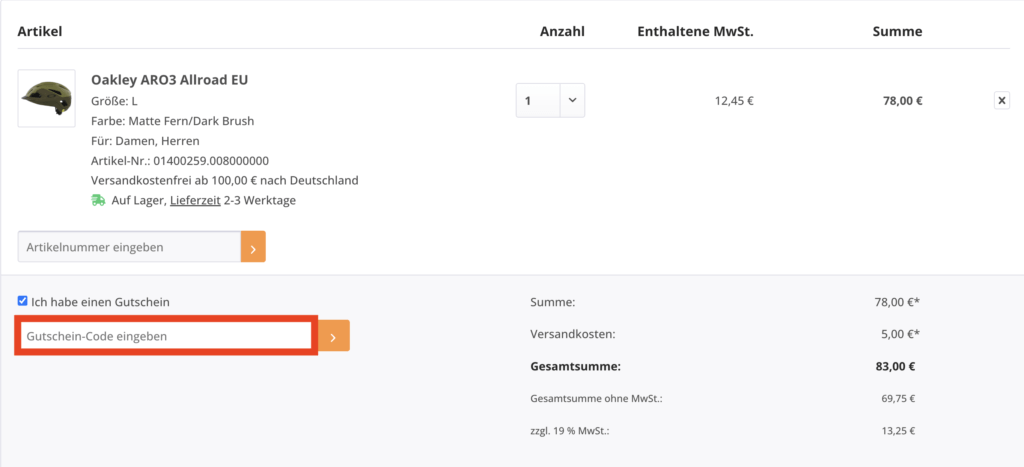The height and width of the screenshot is (467, 1024).
Task: Click 'Für: Damen, Herren' text
Action: pos(145,140)
